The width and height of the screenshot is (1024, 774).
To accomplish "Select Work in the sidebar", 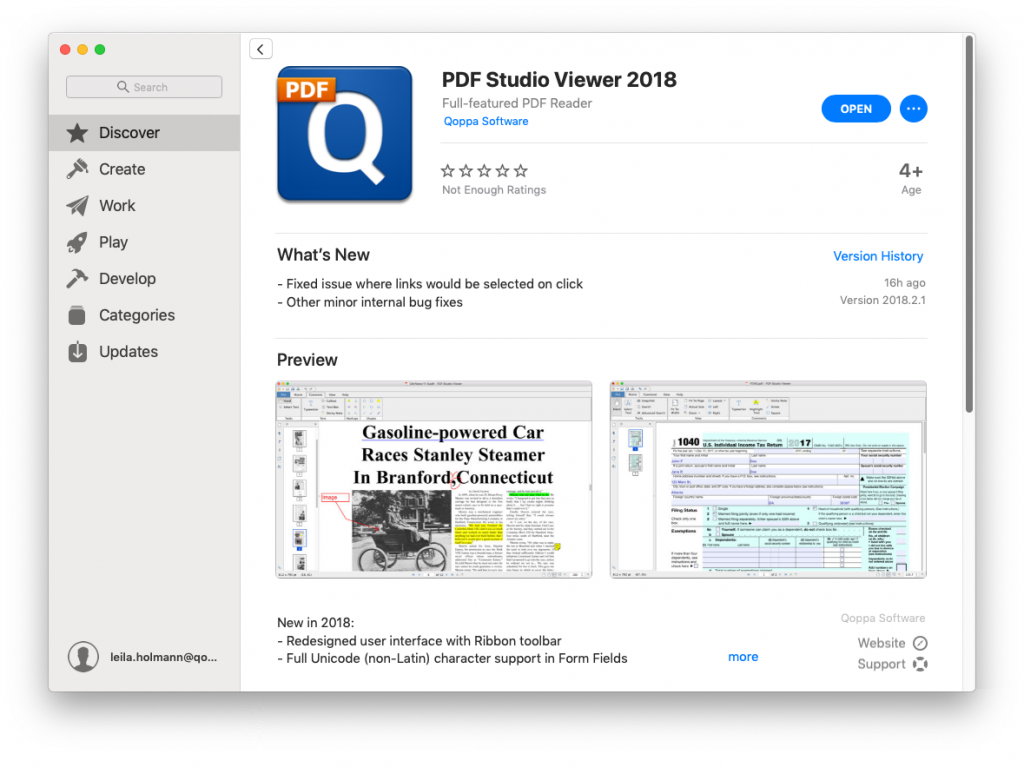I will (x=144, y=206).
